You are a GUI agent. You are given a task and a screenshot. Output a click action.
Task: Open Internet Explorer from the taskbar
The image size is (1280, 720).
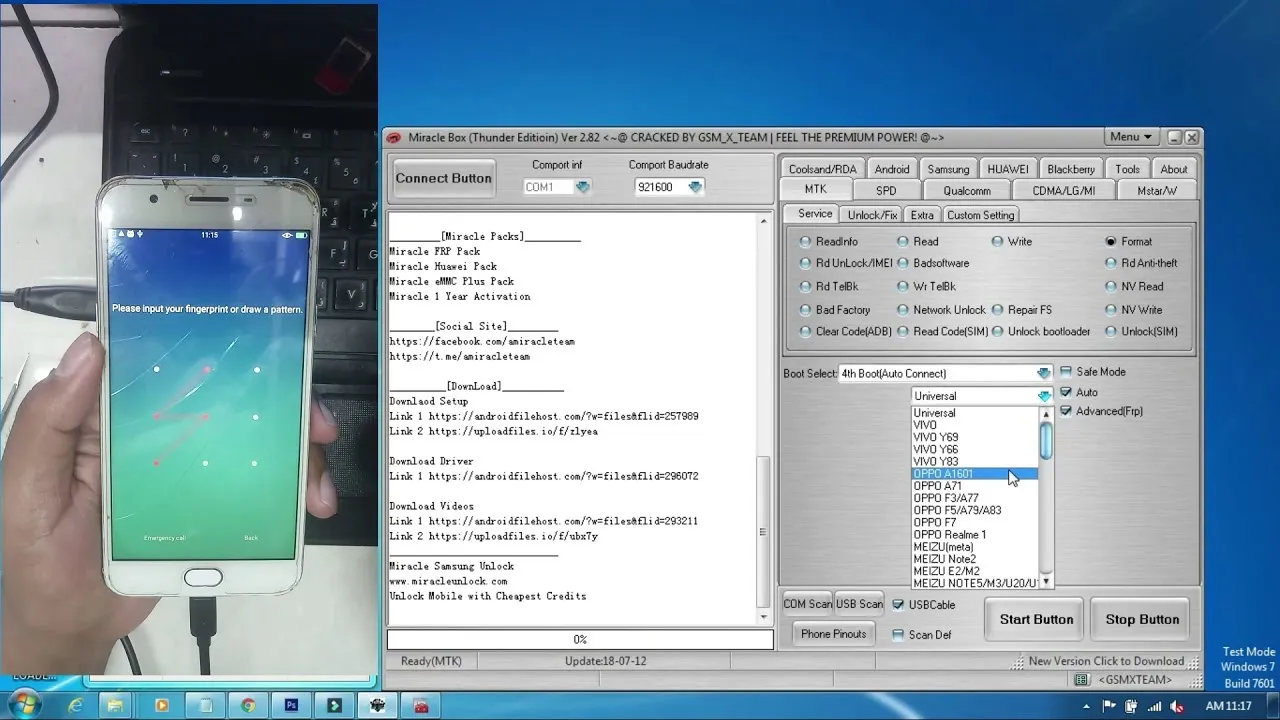point(75,705)
